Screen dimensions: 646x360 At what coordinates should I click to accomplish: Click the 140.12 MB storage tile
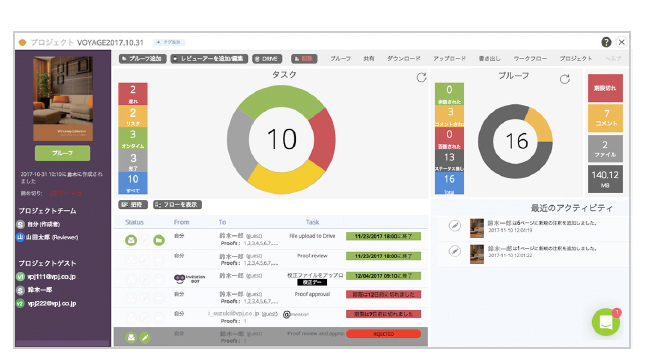[x=605, y=179]
